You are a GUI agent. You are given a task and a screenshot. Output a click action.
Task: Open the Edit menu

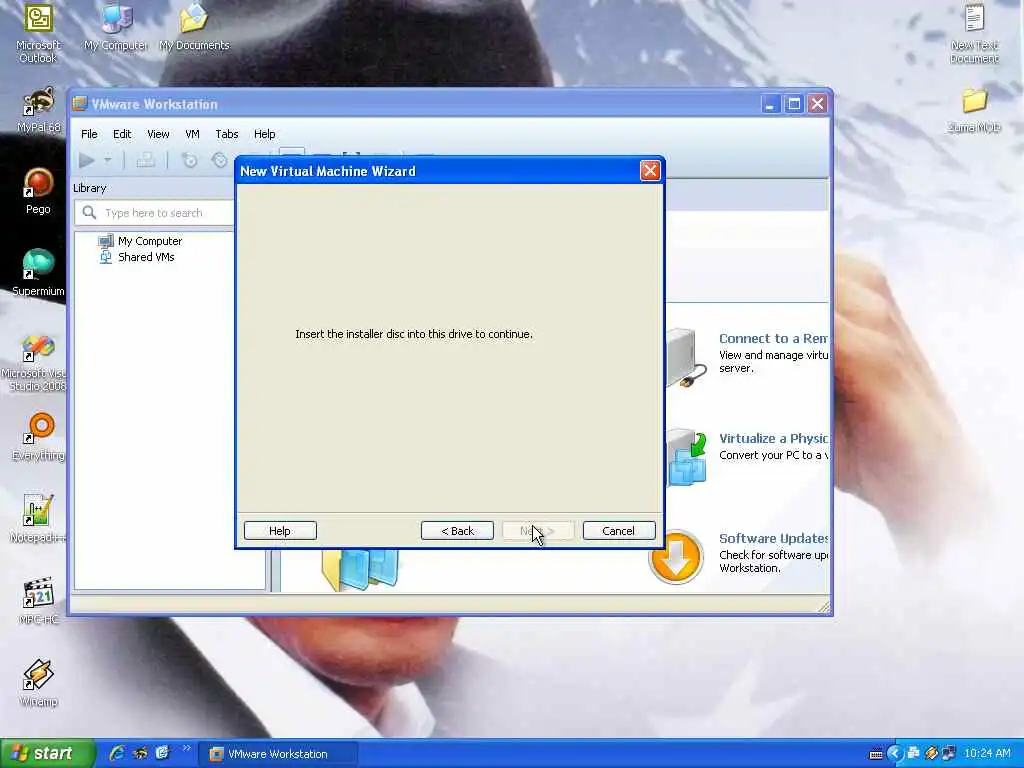tap(122, 134)
